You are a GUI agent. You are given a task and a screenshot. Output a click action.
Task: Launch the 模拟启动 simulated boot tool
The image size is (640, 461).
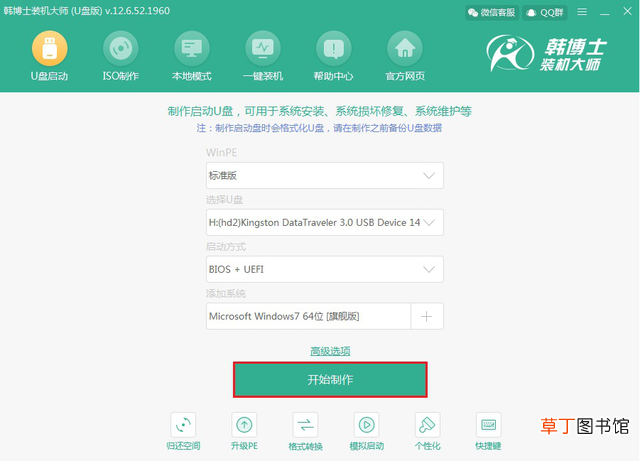(x=367, y=432)
